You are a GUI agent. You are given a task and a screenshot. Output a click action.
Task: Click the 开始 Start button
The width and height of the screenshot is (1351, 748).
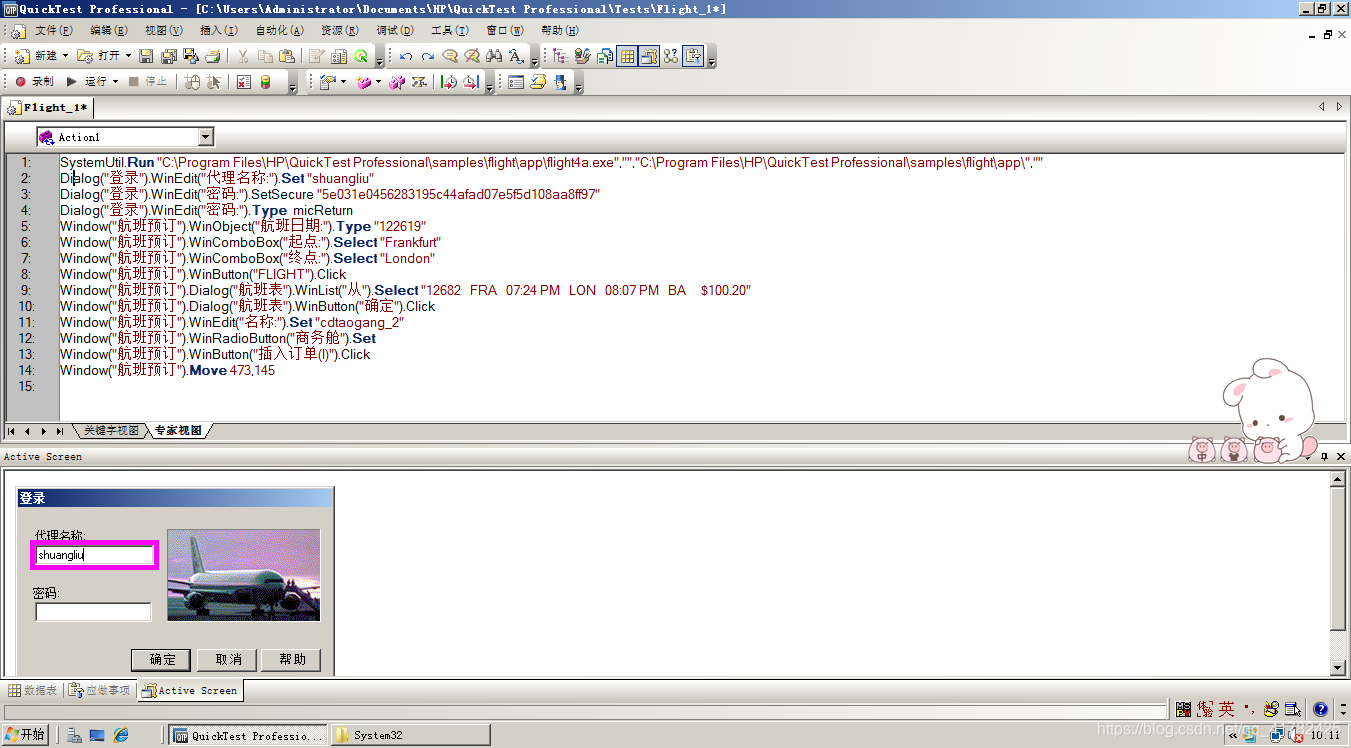click(x=25, y=735)
